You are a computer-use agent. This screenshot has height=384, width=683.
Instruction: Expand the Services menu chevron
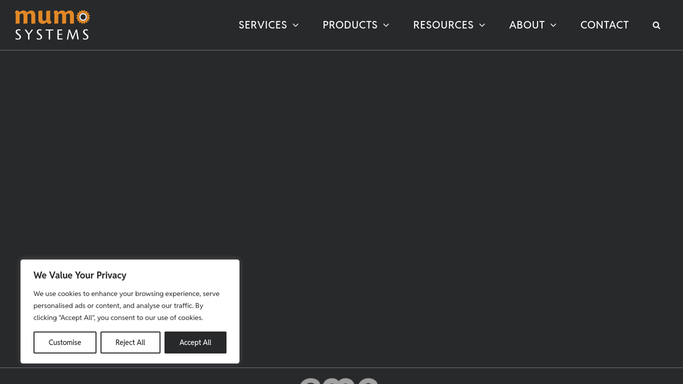pyautogui.click(x=296, y=25)
